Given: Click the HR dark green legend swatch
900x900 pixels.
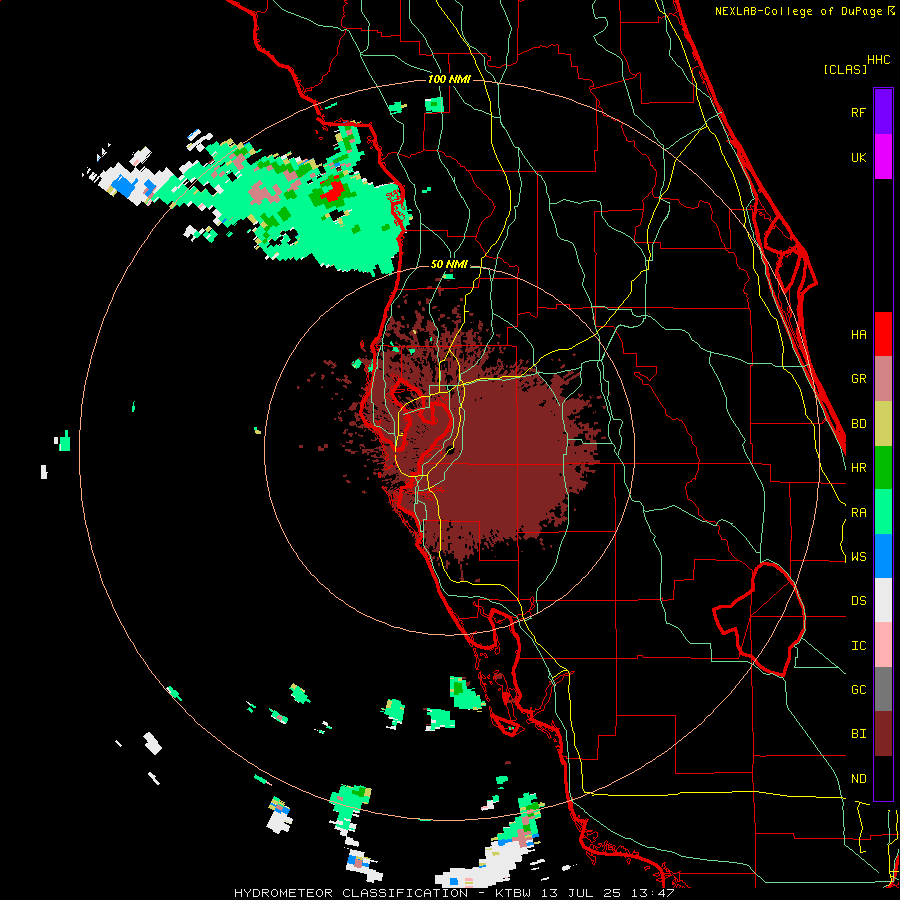Looking at the screenshot, I should [883, 468].
